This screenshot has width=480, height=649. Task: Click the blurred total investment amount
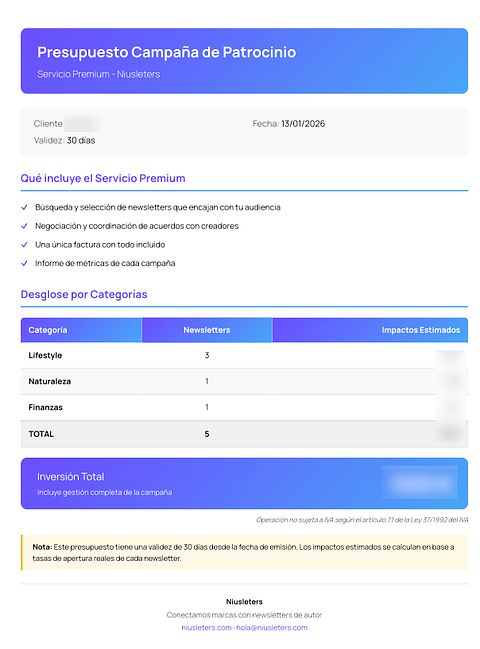pos(419,483)
